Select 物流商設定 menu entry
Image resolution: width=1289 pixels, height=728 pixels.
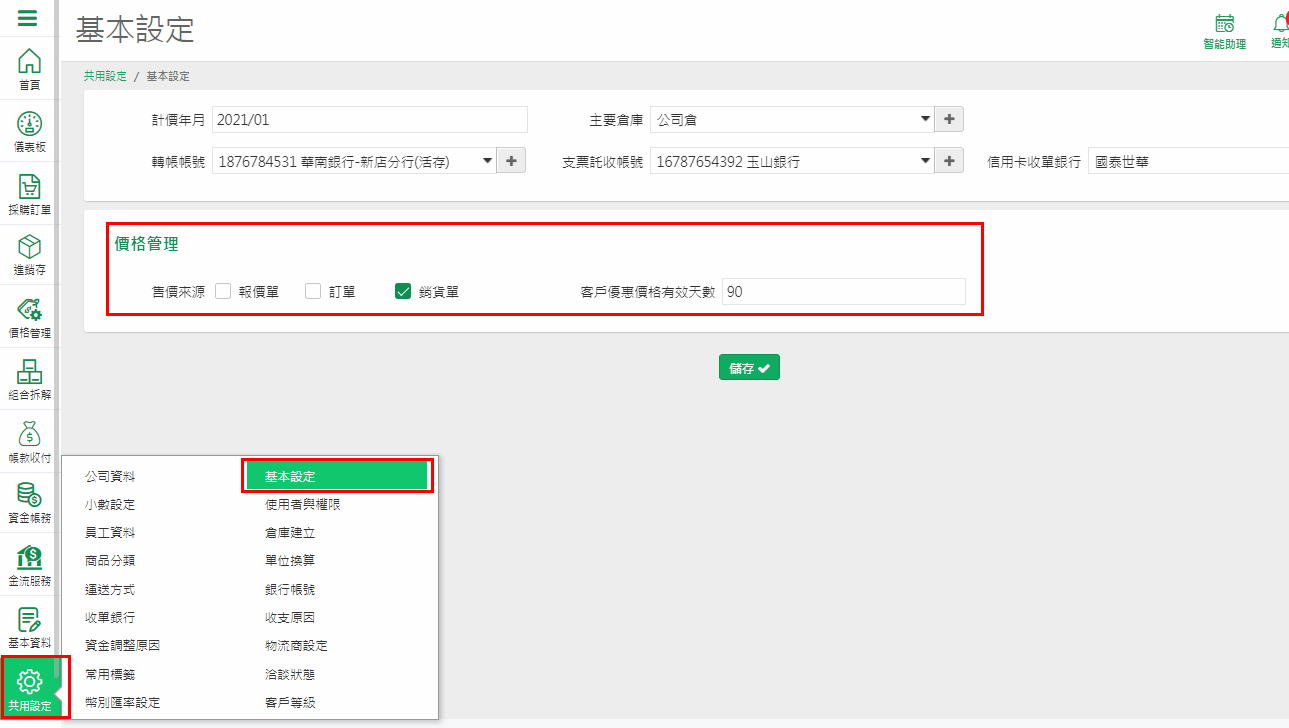(x=296, y=645)
